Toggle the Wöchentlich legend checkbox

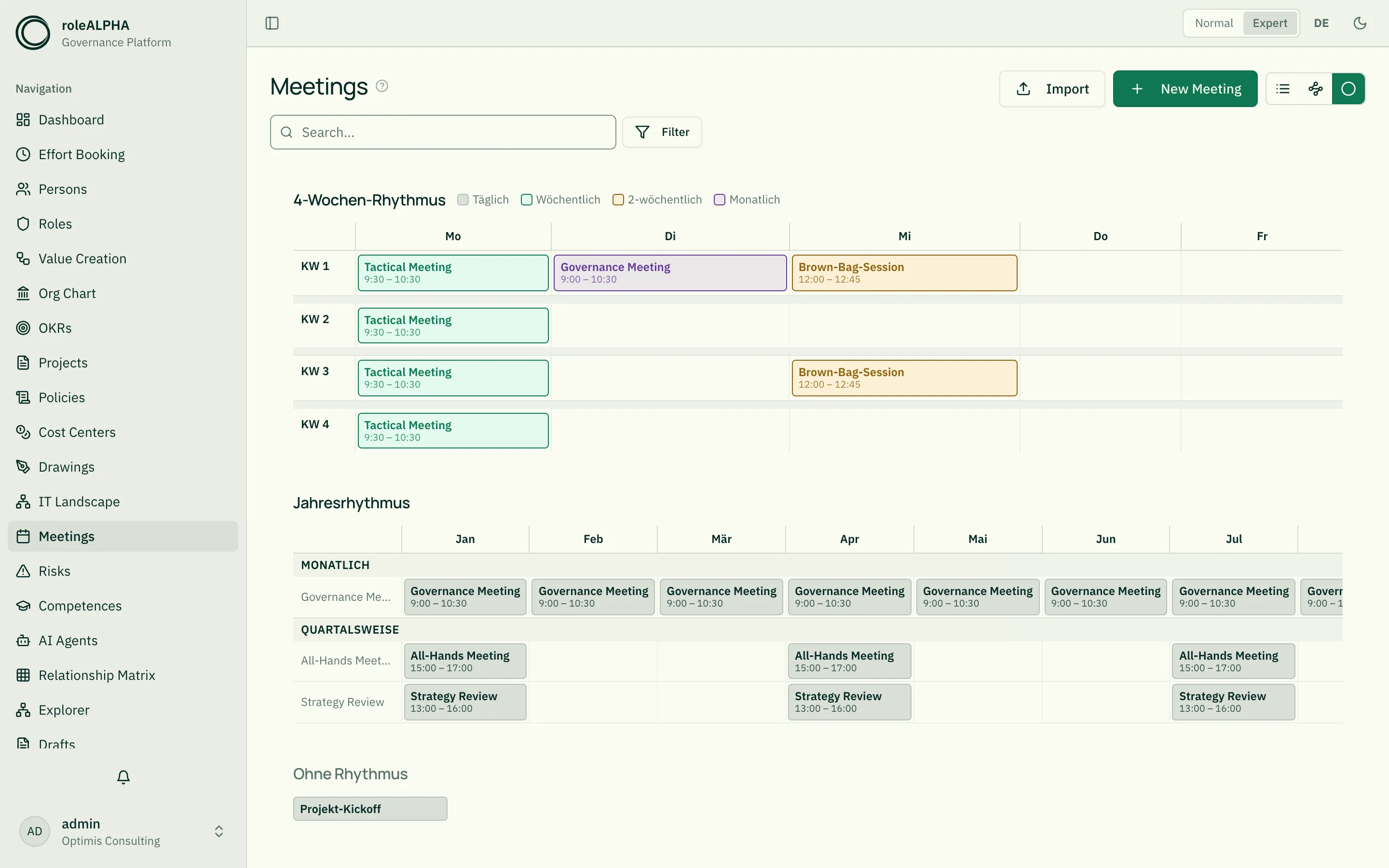coord(526,200)
